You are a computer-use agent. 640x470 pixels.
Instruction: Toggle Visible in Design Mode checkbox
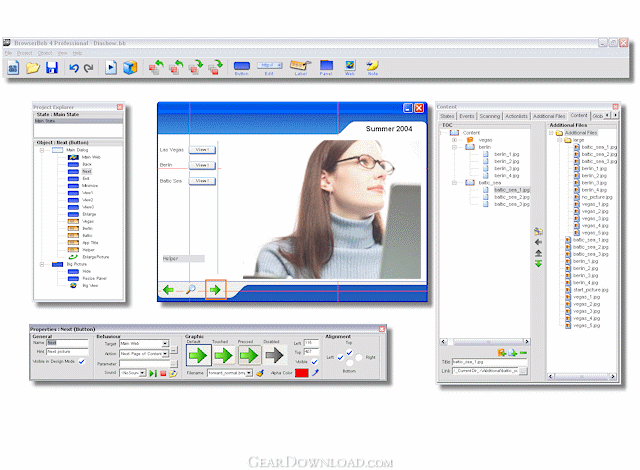[x=82, y=361]
